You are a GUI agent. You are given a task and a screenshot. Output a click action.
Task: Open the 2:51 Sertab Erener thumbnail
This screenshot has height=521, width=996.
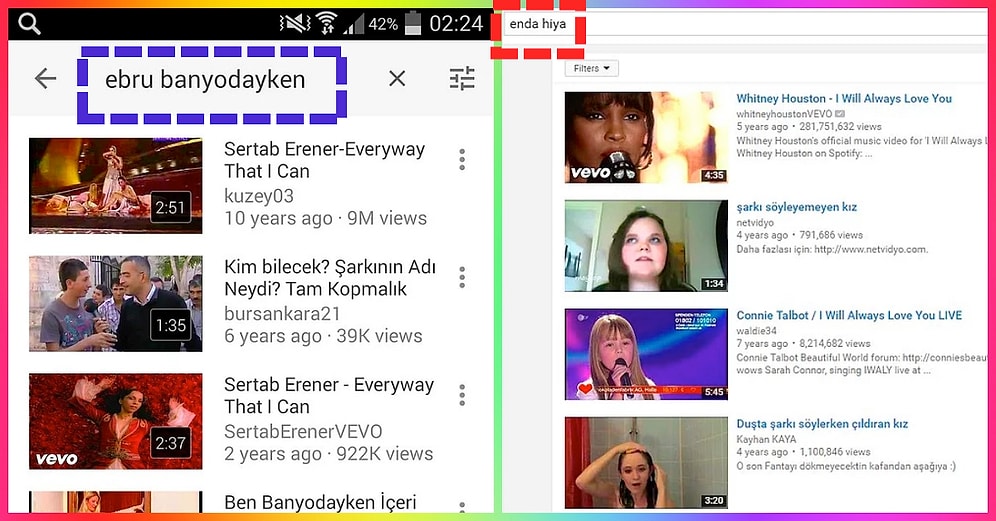coord(116,186)
